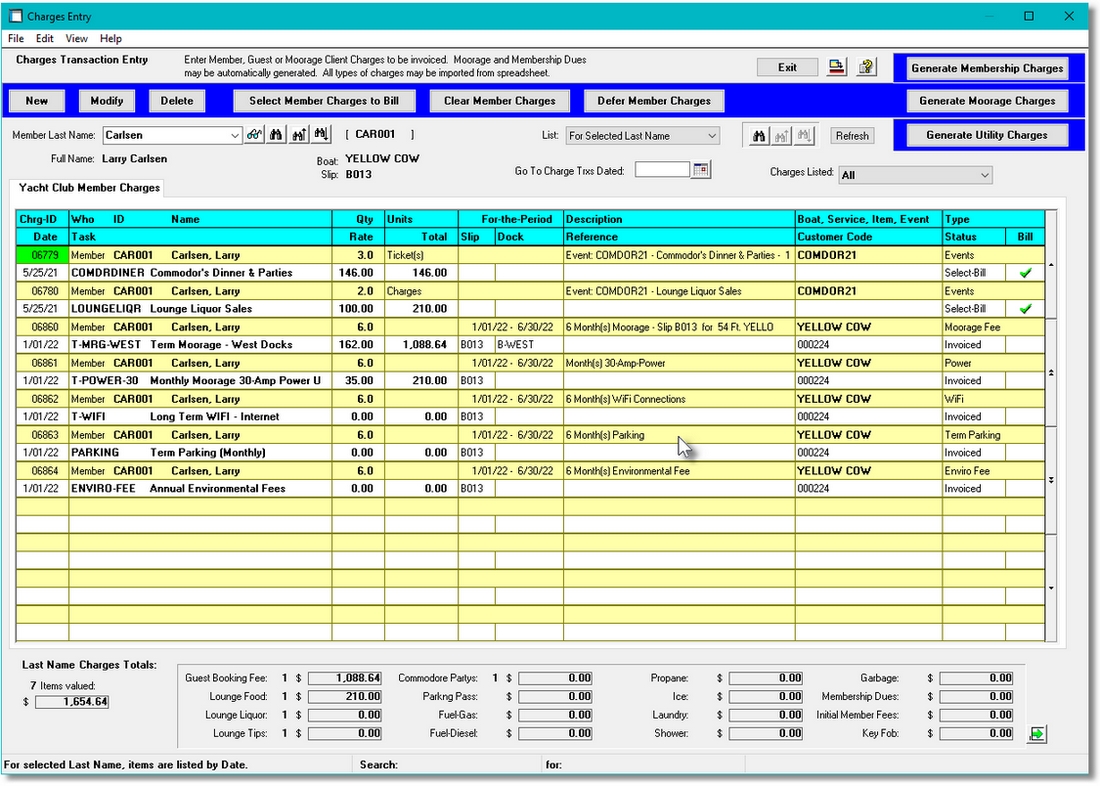Open the Edit menu
This screenshot has width=1100, height=786.
pyautogui.click(x=43, y=38)
